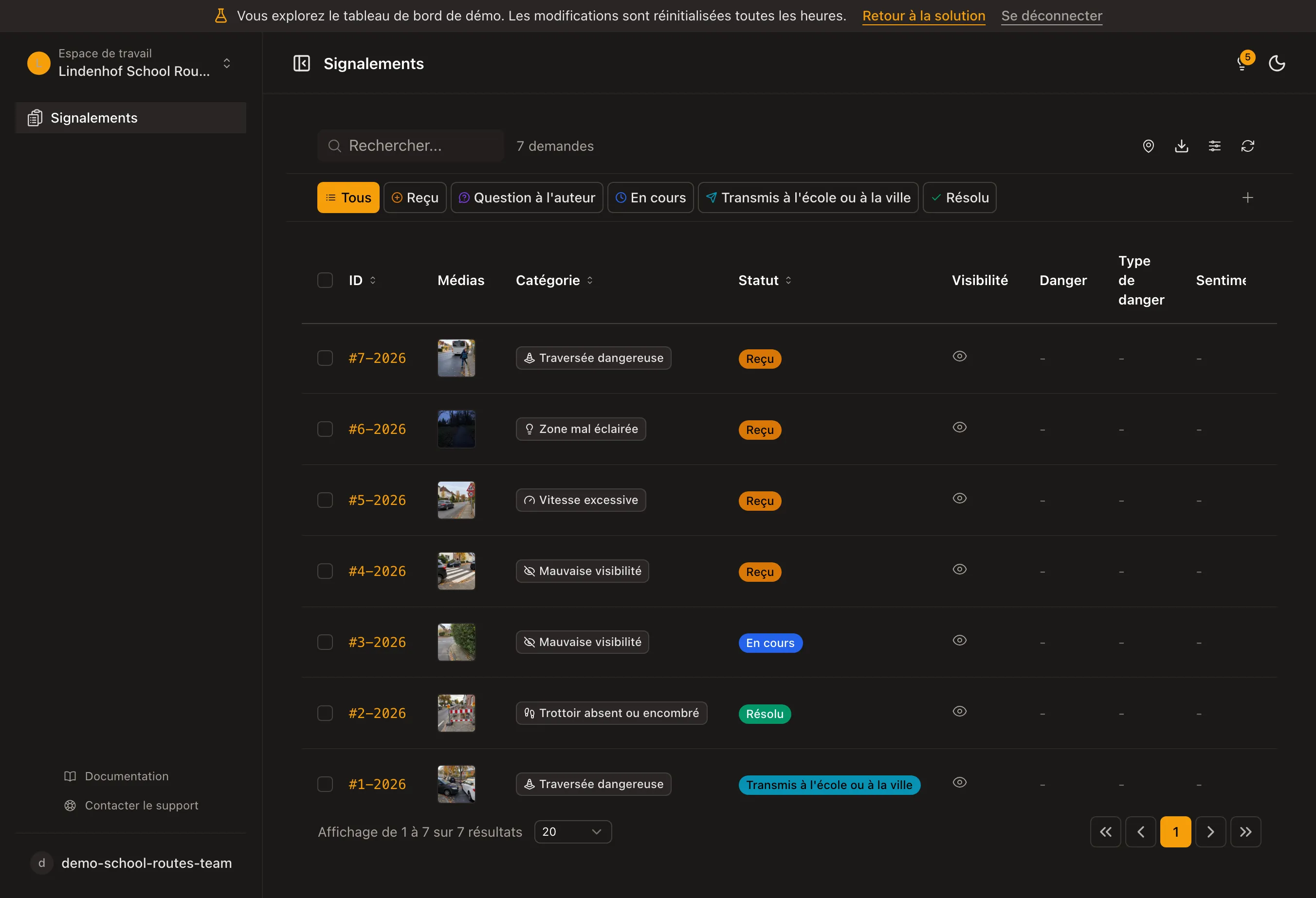The width and height of the screenshot is (1316, 898).
Task: Open demo-school-routes-team account menu
Action: click(x=131, y=863)
